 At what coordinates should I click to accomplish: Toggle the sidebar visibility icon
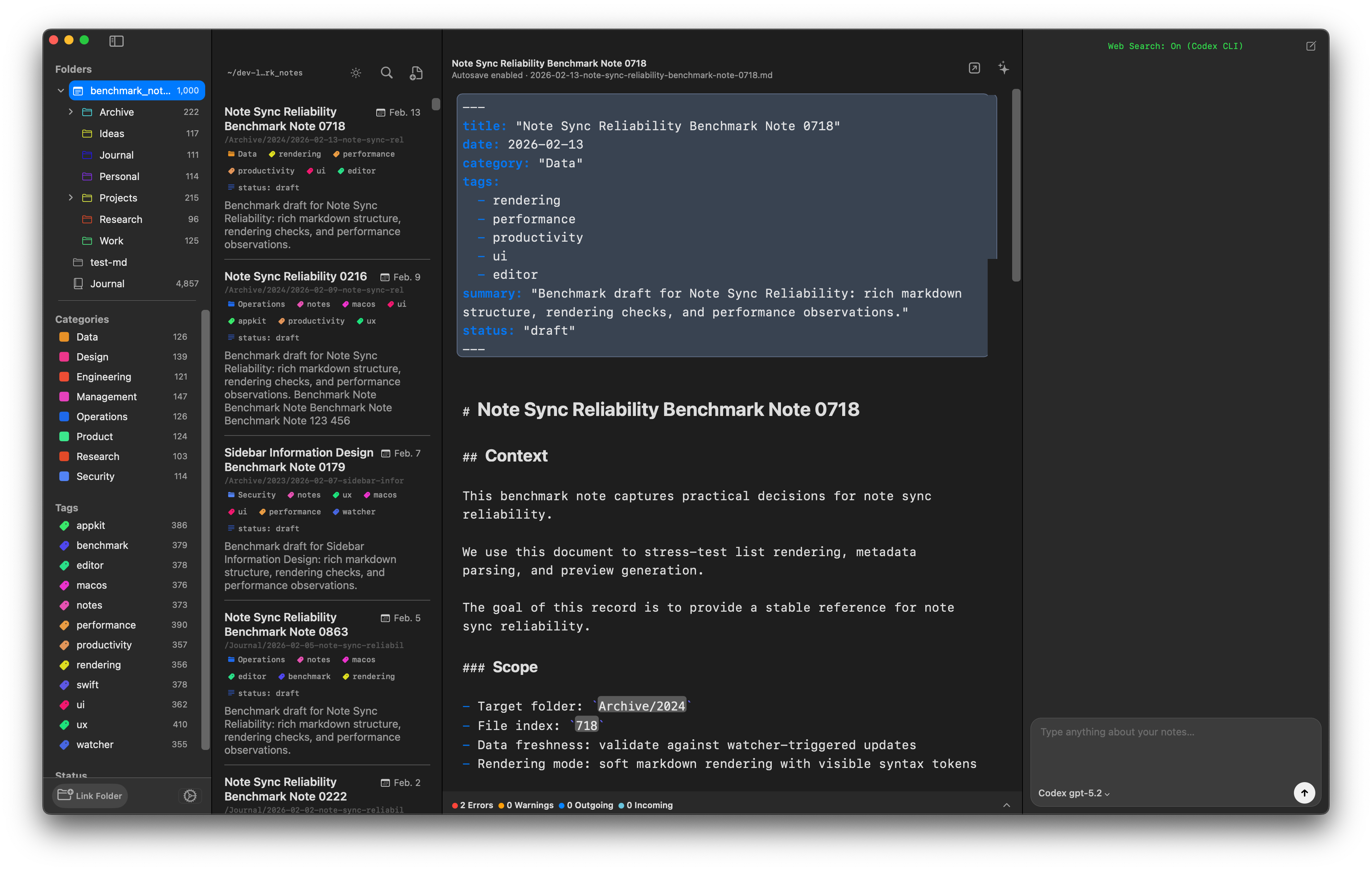pos(116,41)
